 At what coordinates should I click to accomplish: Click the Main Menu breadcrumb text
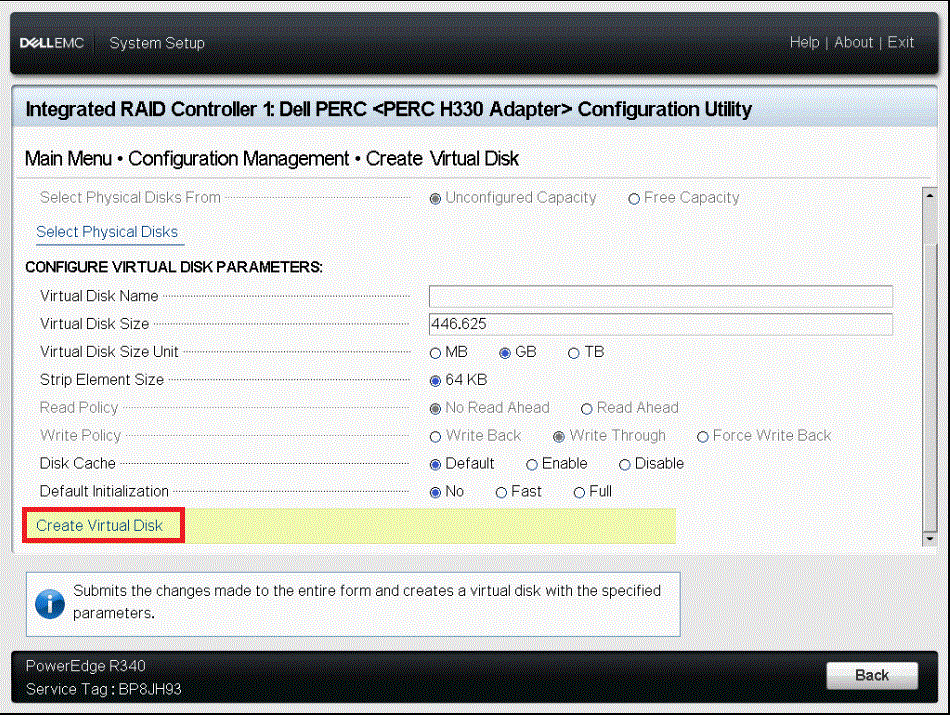point(68,159)
